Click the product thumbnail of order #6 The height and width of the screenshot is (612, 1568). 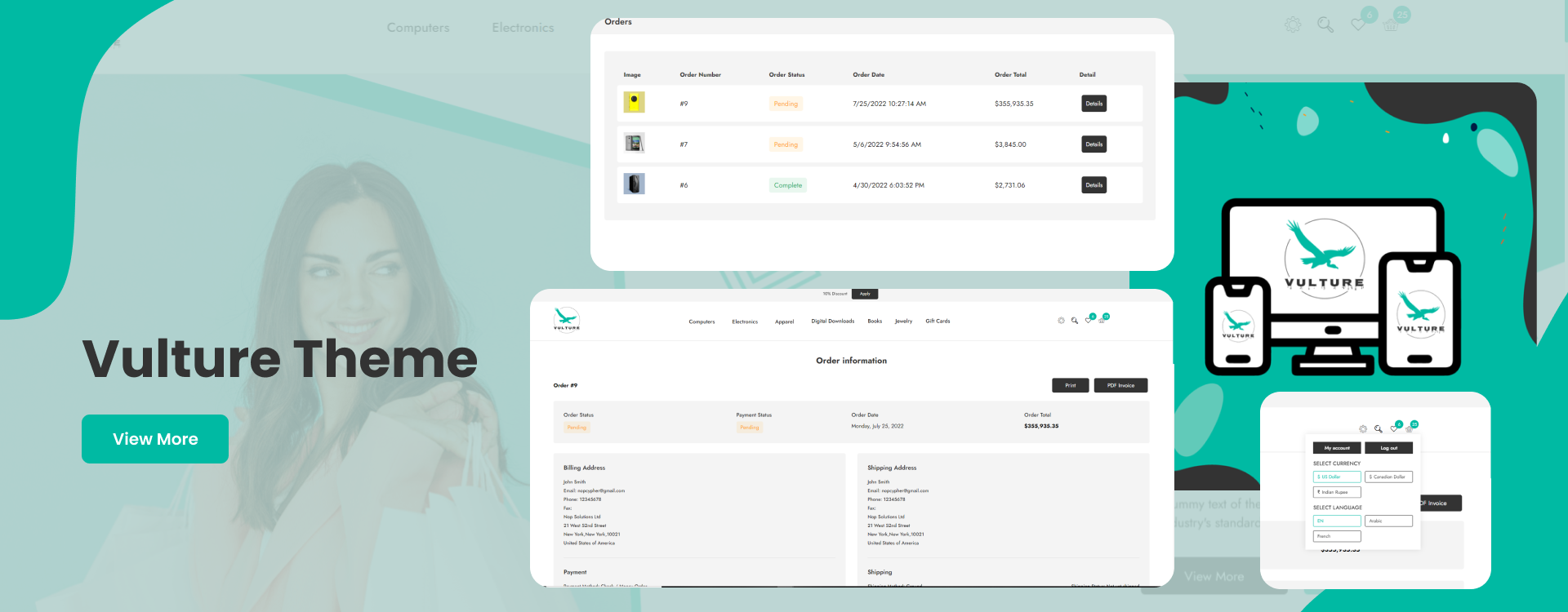[x=634, y=184]
